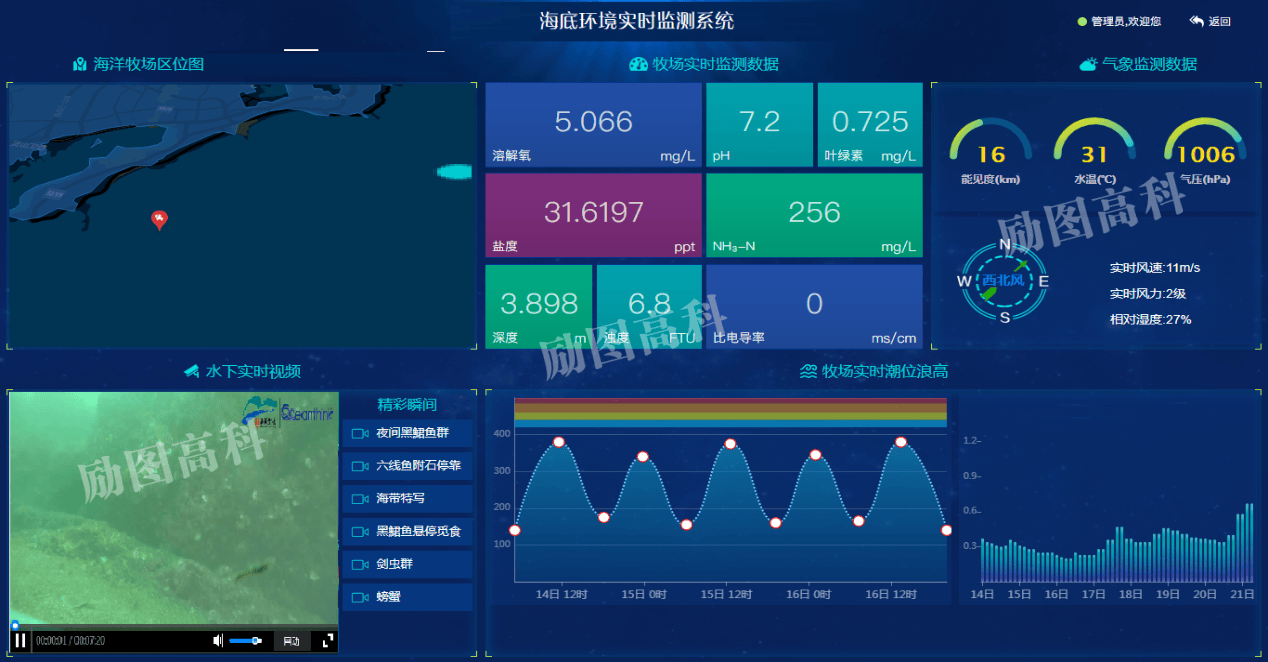Viewport: 1268px width, 662px height.
Task: Click the video progress bar handle
Action: click(15, 626)
